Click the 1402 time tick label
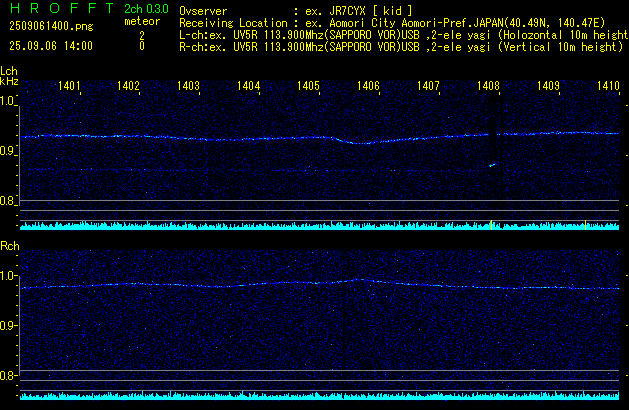This screenshot has height=410, width=629. coord(128,86)
